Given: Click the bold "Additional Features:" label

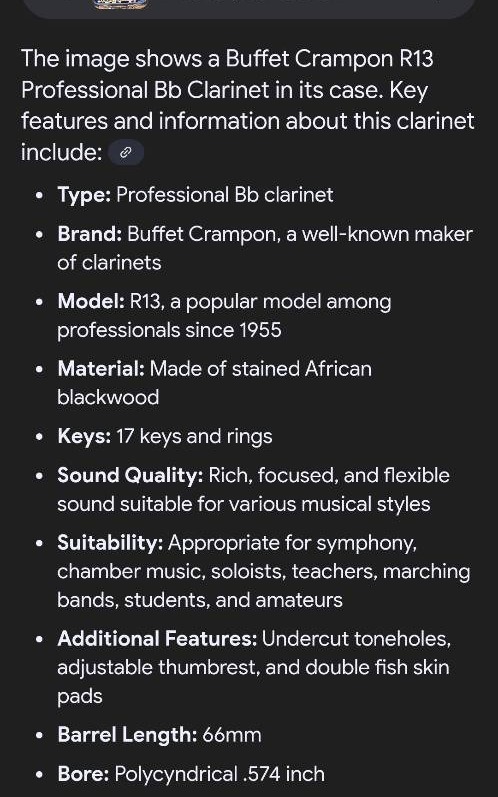Looking at the screenshot, I should (157, 639).
